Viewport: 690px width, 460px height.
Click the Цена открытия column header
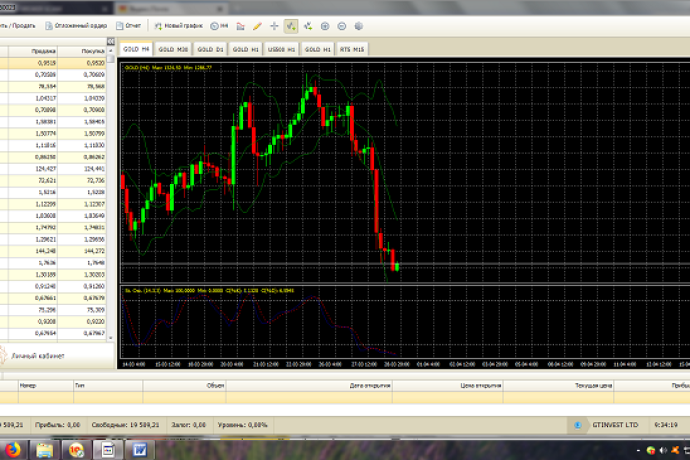coord(448,386)
